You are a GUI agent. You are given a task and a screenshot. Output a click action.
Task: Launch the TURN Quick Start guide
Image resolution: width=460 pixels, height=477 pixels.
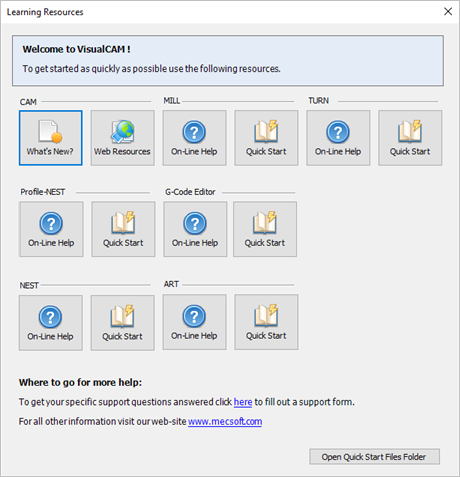410,138
